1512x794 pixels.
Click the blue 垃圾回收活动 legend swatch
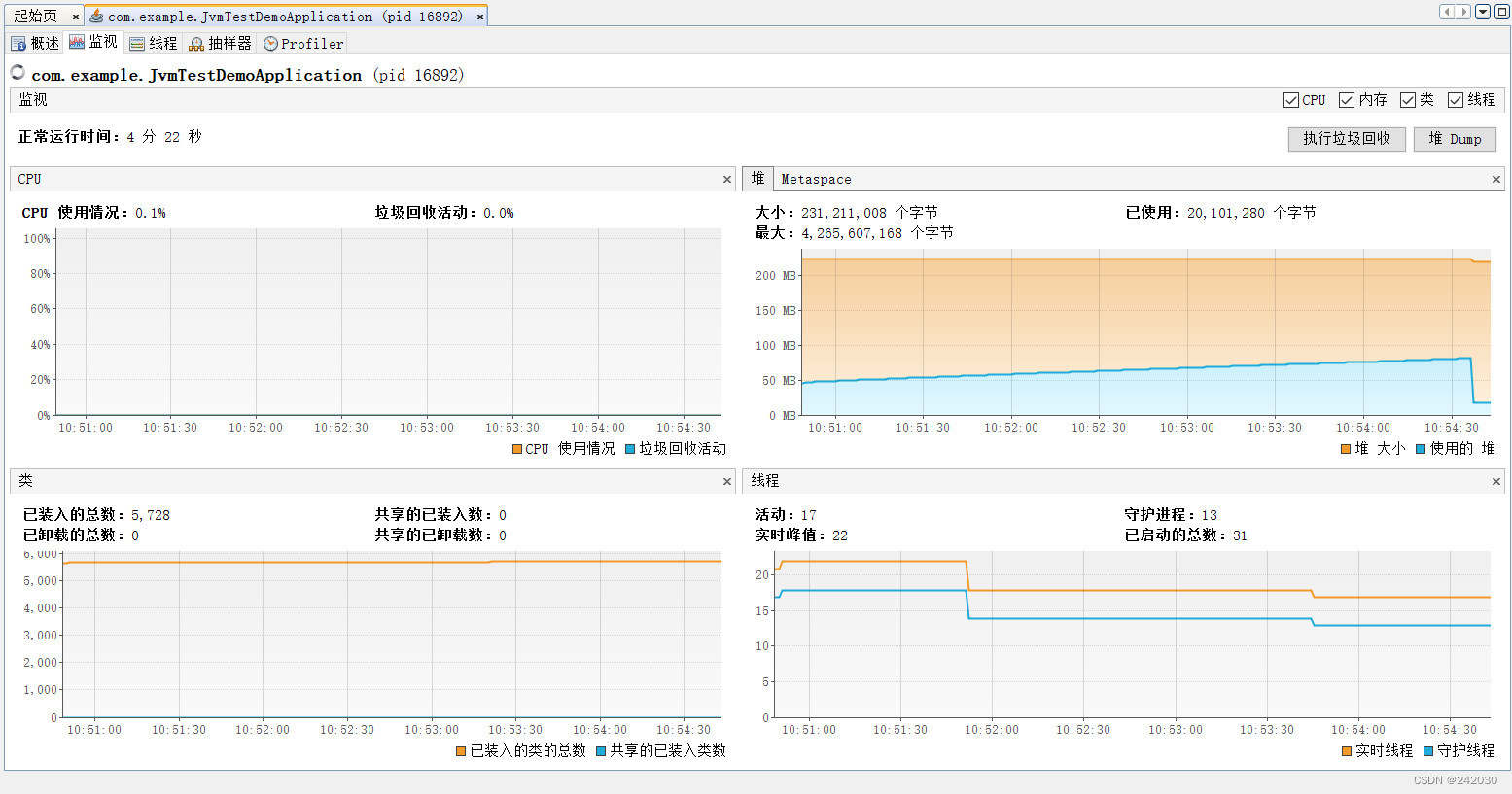point(630,449)
